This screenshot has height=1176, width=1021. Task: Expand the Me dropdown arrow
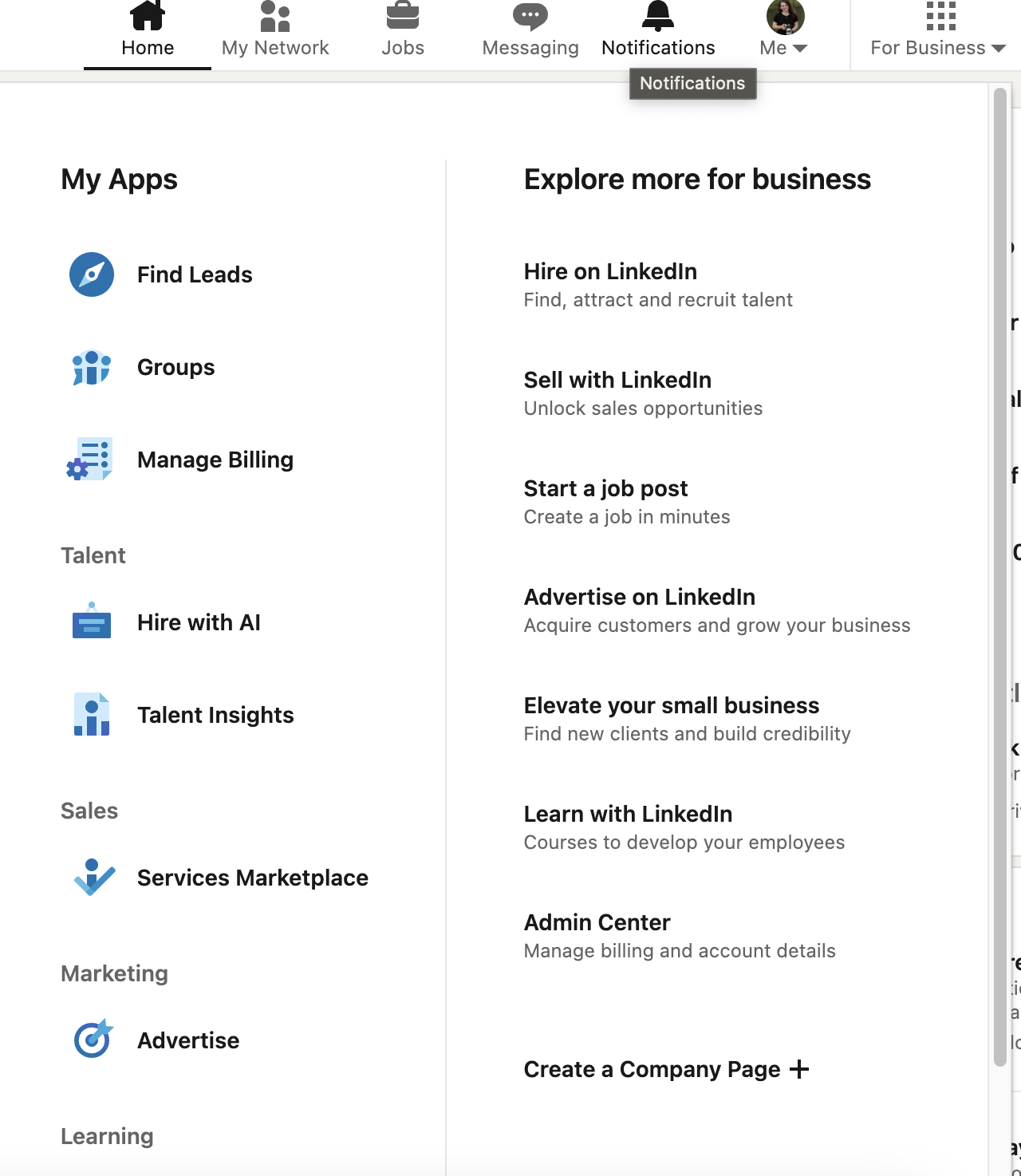pos(800,49)
